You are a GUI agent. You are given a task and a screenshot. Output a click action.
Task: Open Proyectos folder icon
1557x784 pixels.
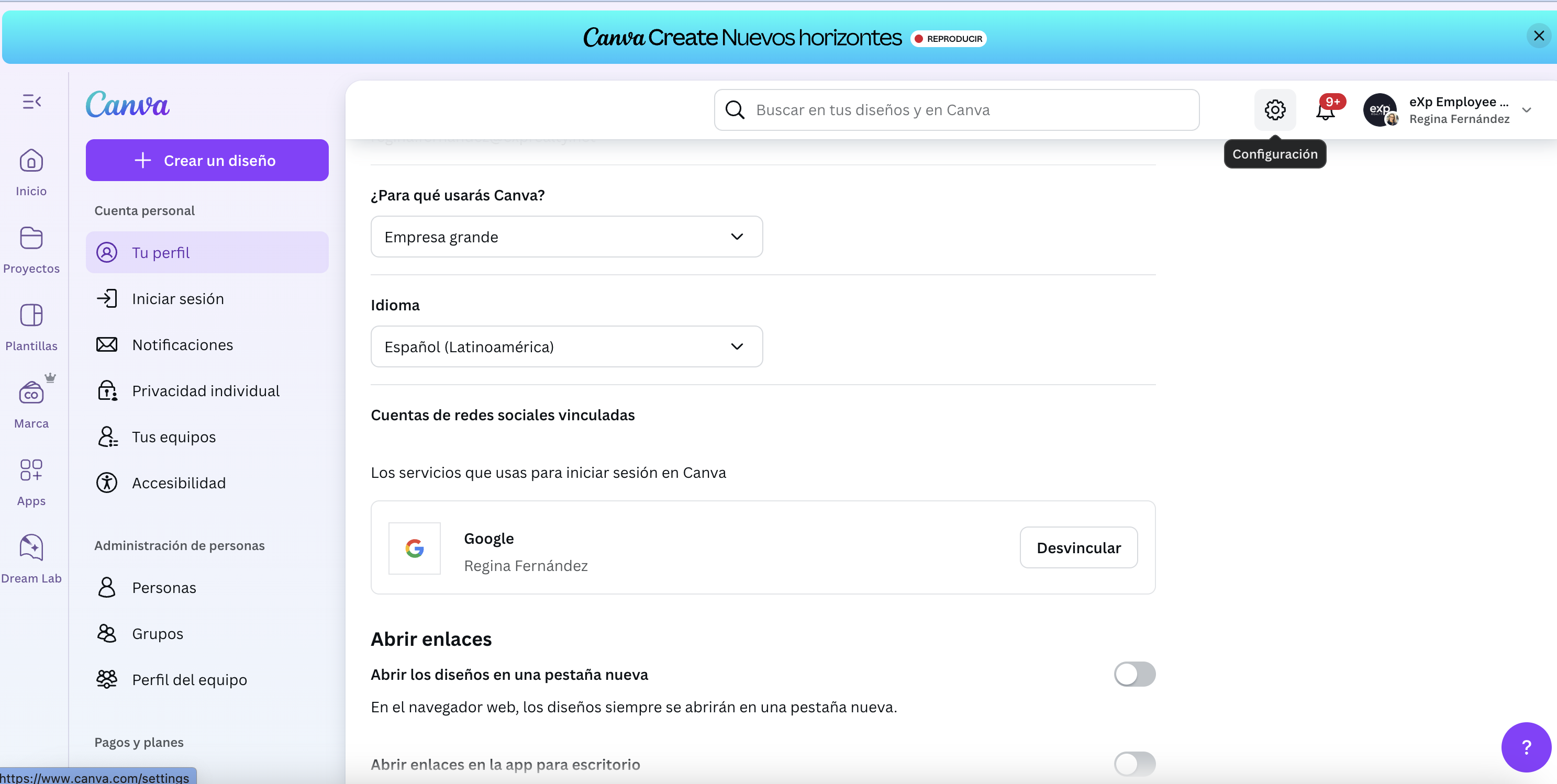31,239
